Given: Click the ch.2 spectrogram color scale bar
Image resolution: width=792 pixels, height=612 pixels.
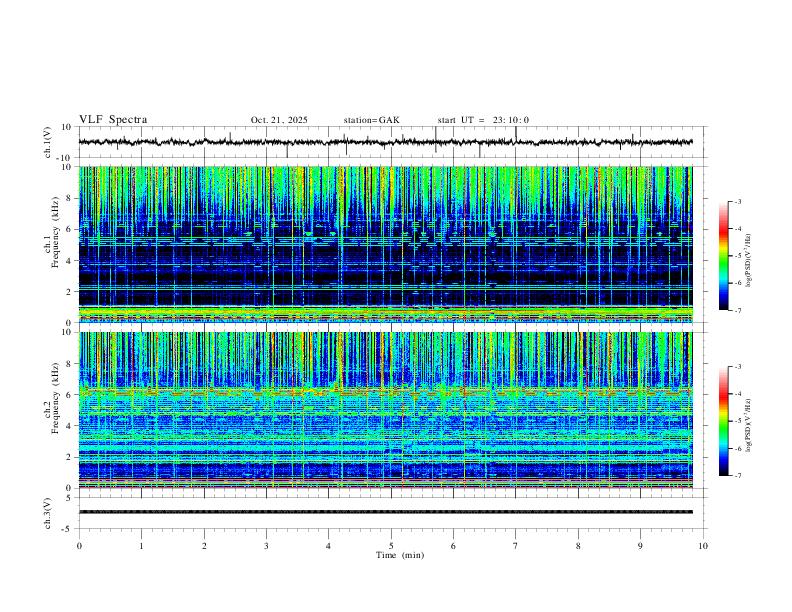Looking at the screenshot, I should [x=724, y=421].
